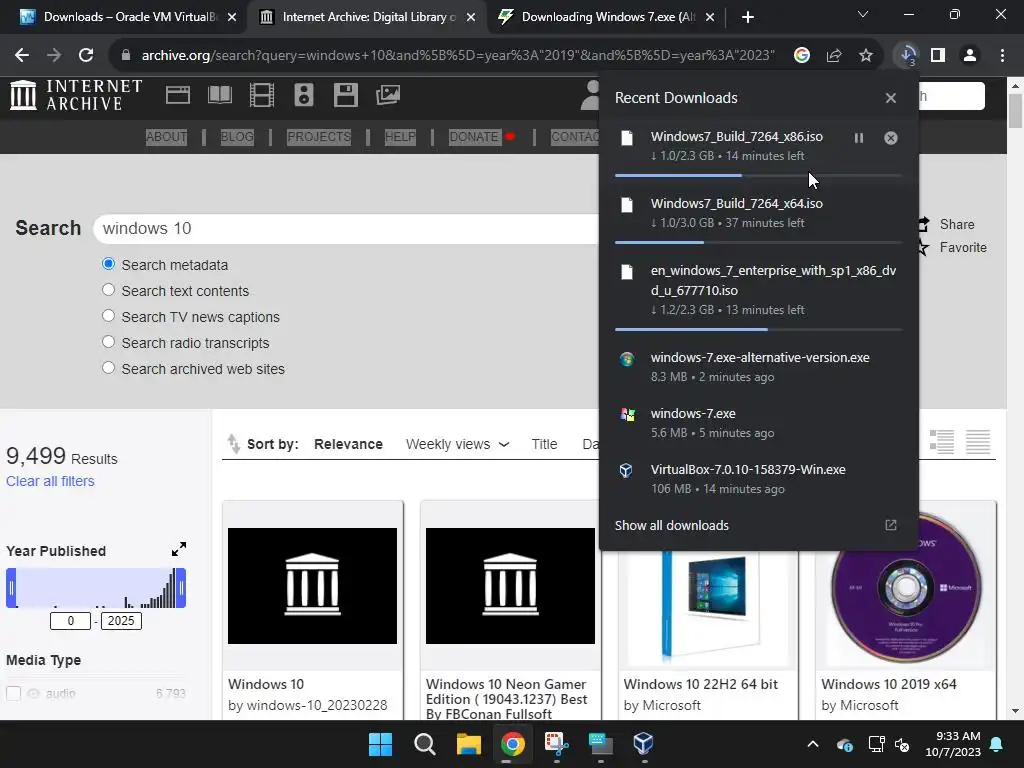Image resolution: width=1024 pixels, height=768 pixels.
Task: Show hidden system tray icons
Action: 813,744
